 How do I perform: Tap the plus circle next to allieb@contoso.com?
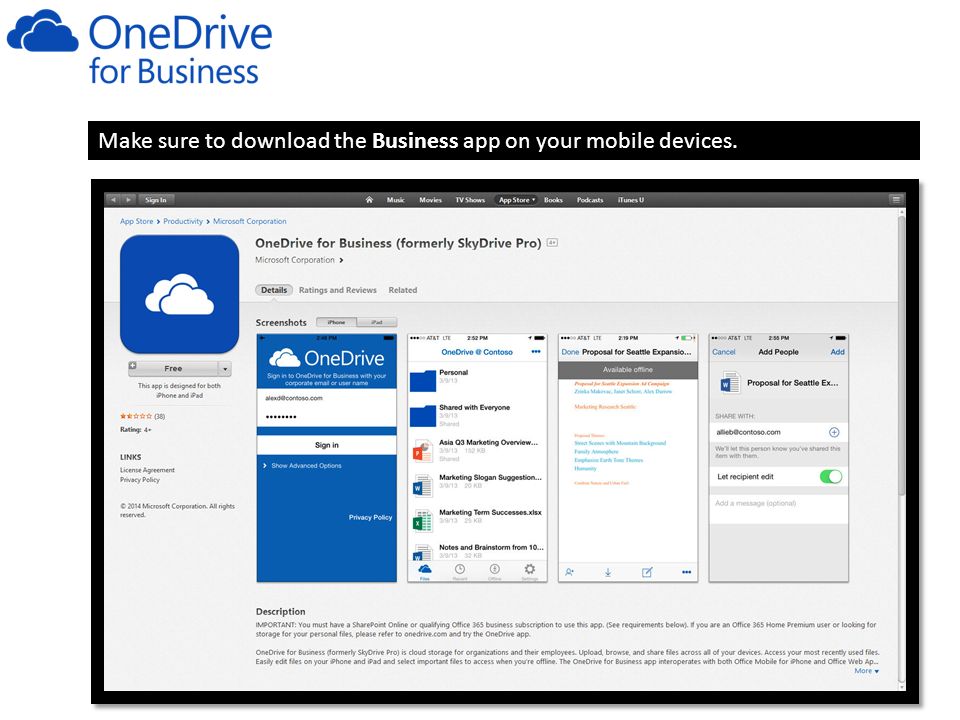[834, 432]
